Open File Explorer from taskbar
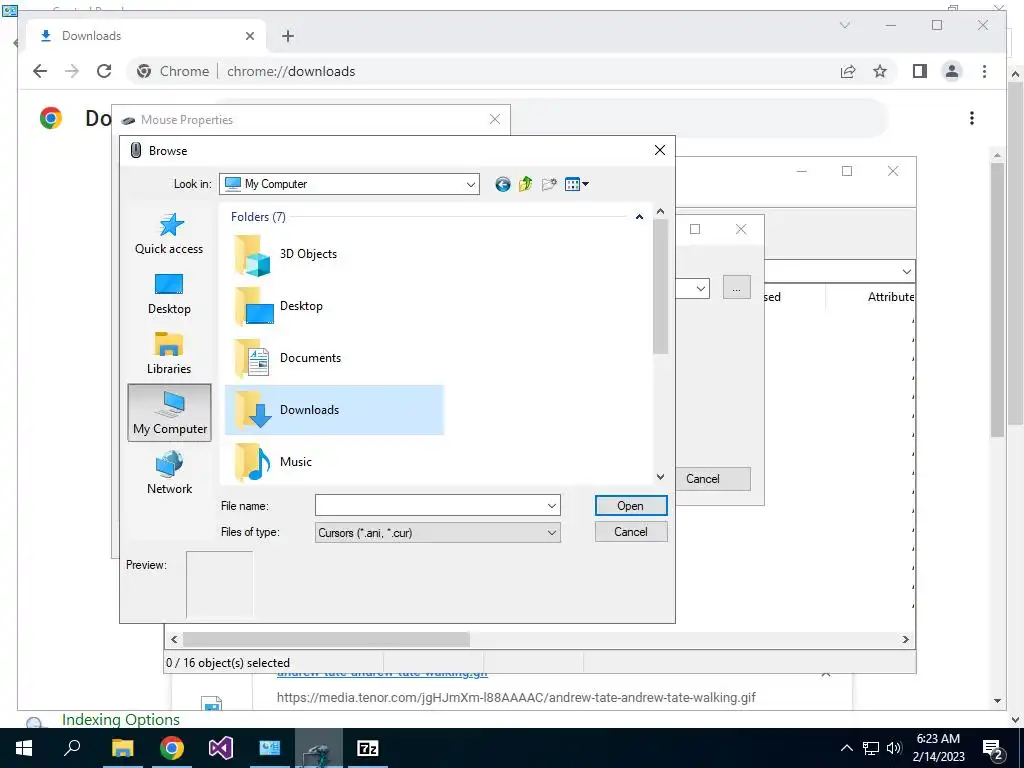 (x=122, y=748)
